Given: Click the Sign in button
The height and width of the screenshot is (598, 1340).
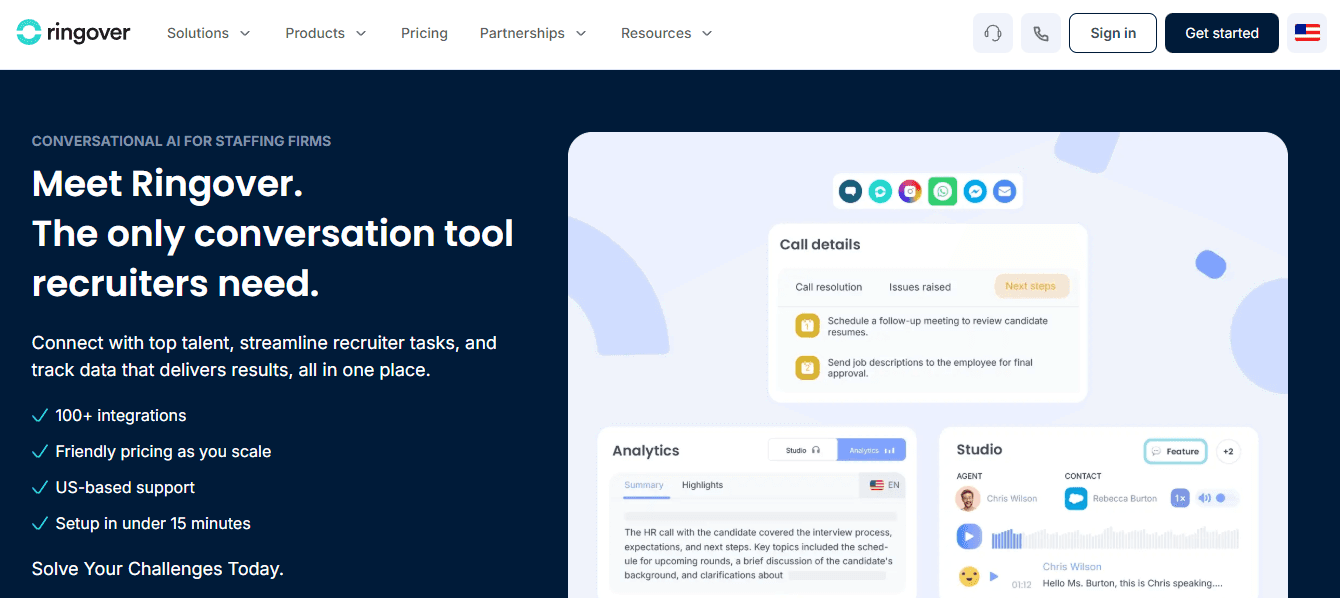Looking at the screenshot, I should point(1113,33).
